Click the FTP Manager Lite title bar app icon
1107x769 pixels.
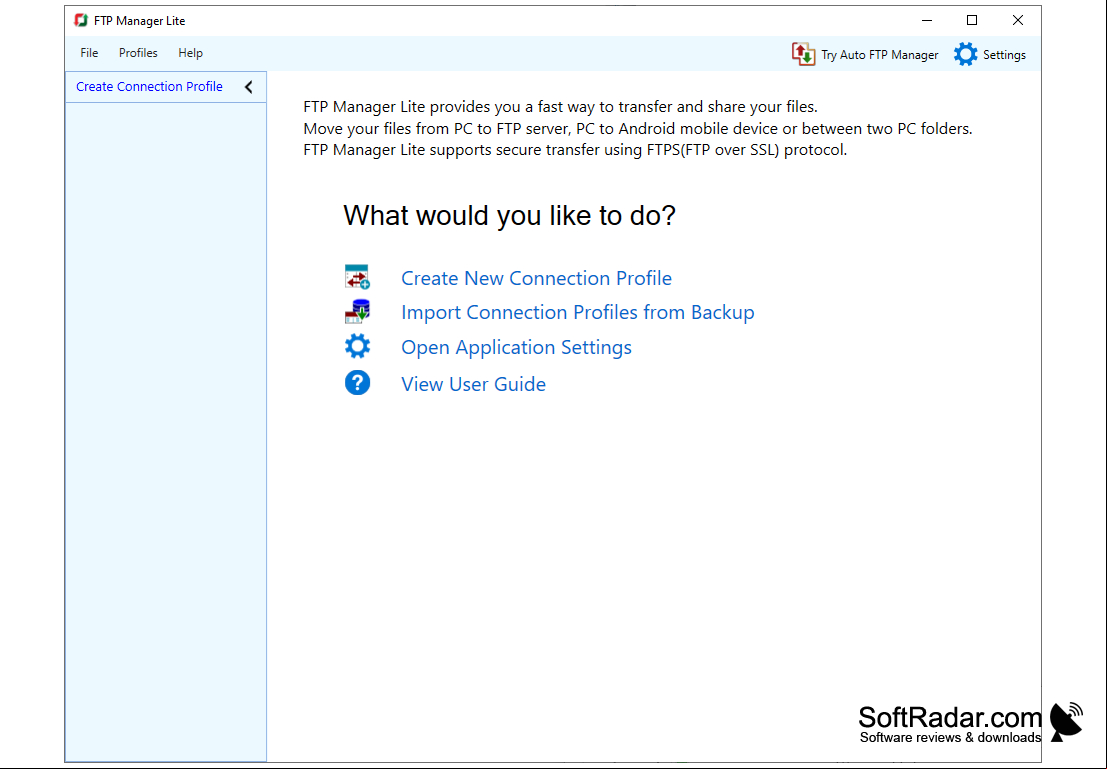[81, 20]
